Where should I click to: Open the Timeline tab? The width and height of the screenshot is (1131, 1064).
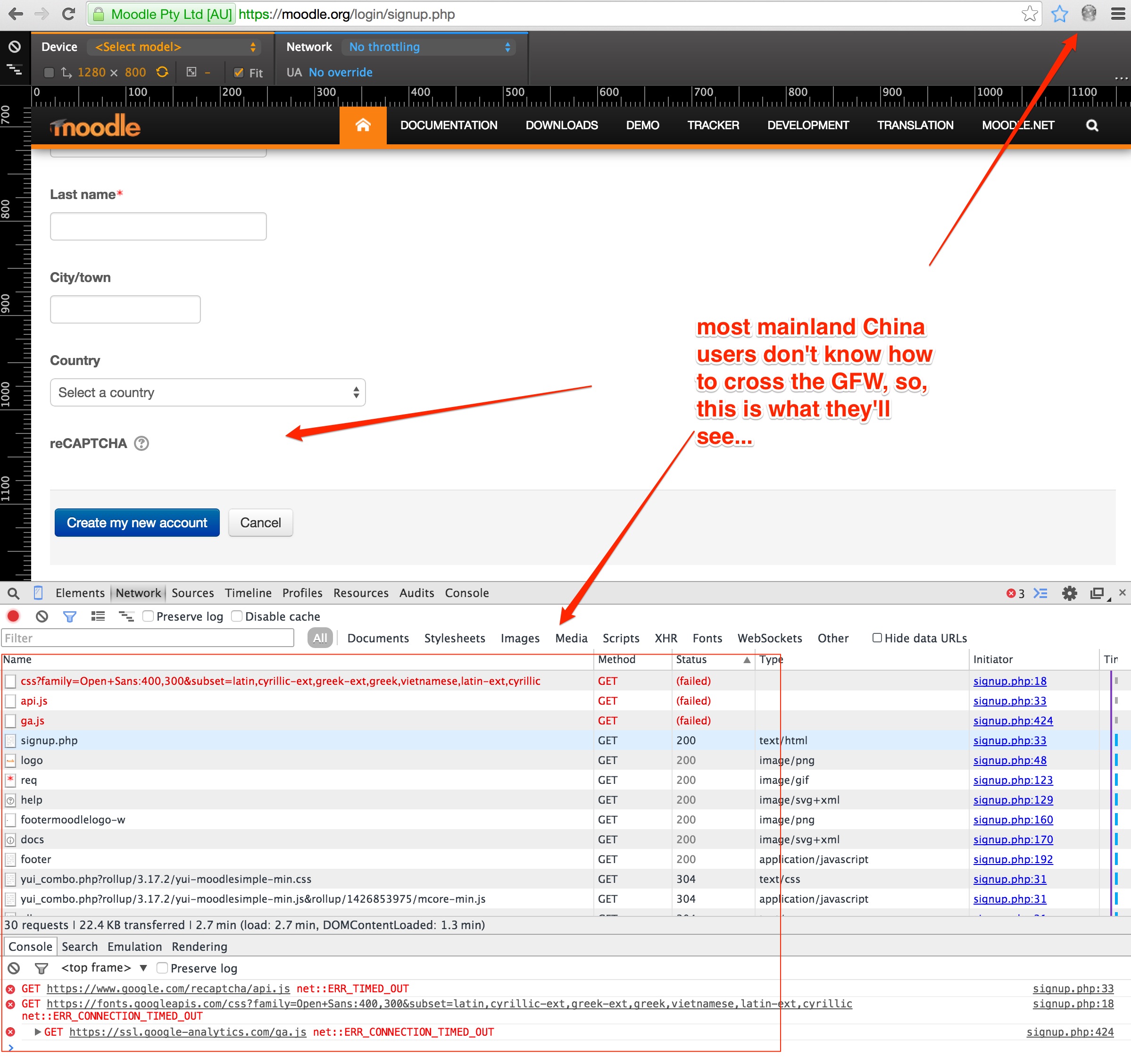(248, 593)
